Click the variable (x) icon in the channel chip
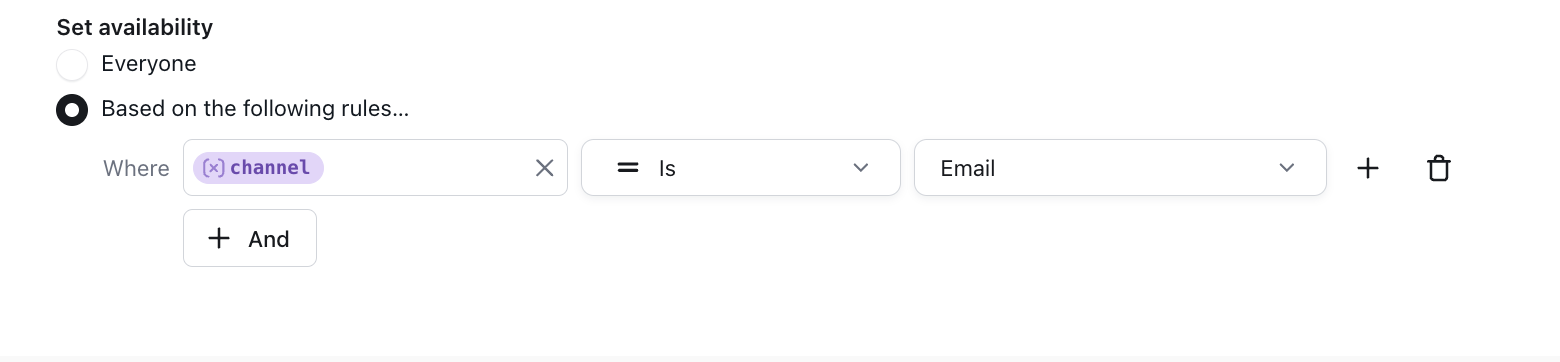The height and width of the screenshot is (362, 1560). point(213,168)
